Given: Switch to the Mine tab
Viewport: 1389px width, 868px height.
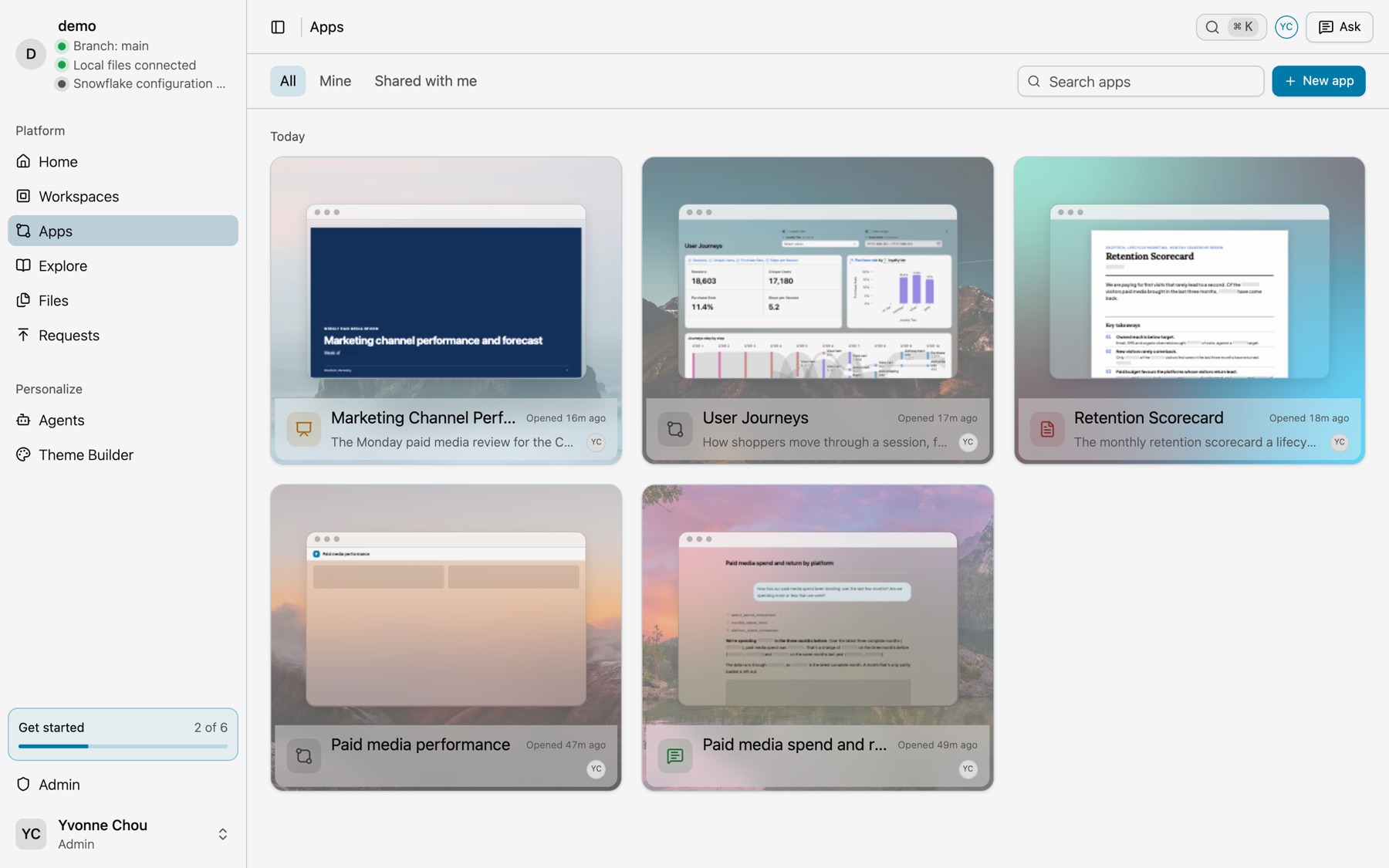Looking at the screenshot, I should [335, 81].
